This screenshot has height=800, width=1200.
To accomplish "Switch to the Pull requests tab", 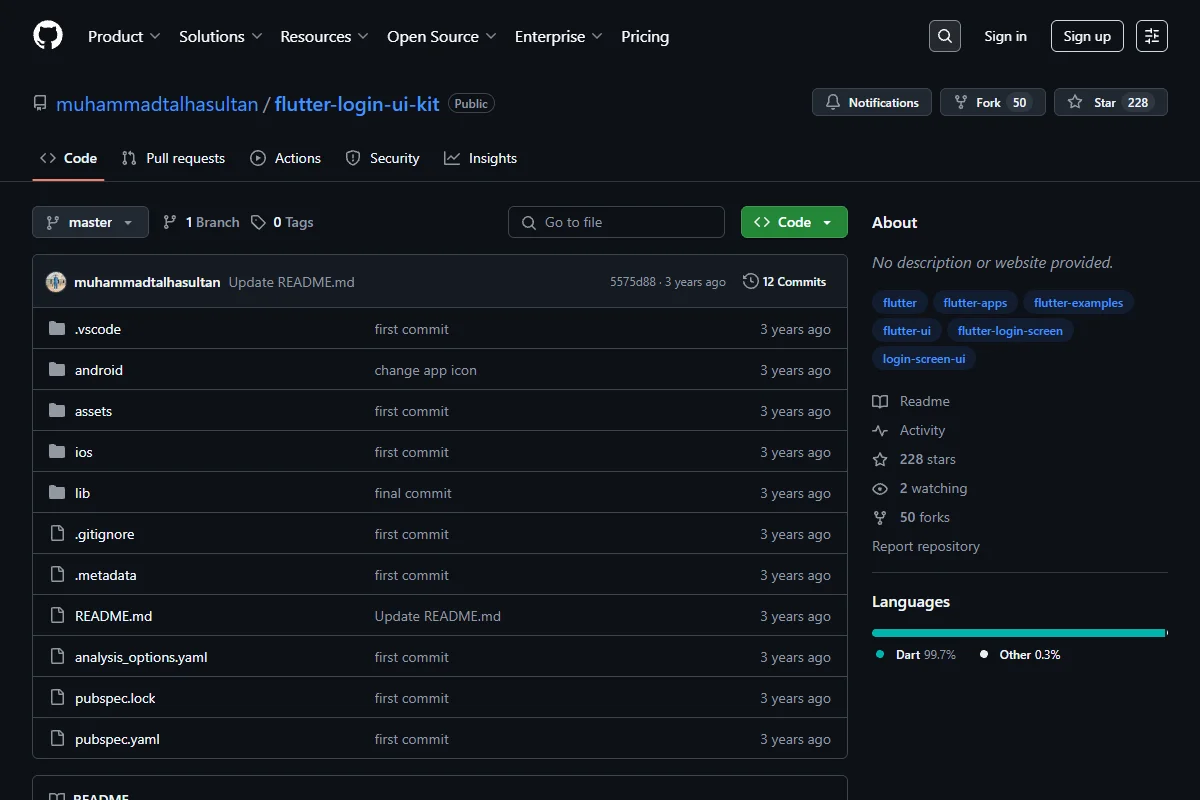I will tap(173, 158).
